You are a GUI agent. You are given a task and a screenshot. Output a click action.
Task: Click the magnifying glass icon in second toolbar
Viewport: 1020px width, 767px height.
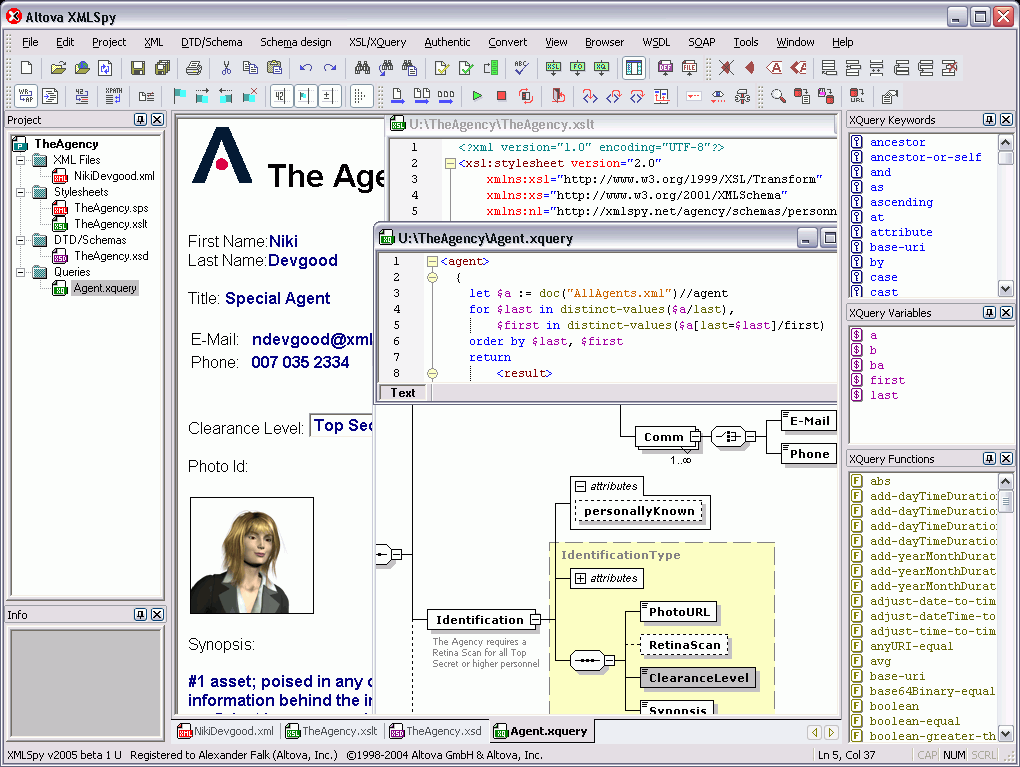(x=778, y=96)
